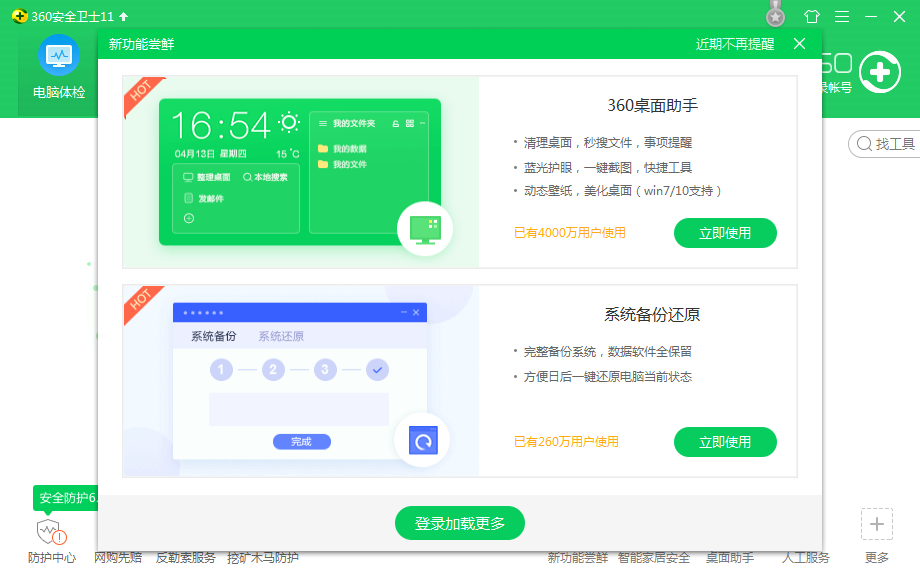Screen dimensions: 920x580
Task: Click 完整备份系统，数据软件全保留 text
Action: [x=608, y=352]
